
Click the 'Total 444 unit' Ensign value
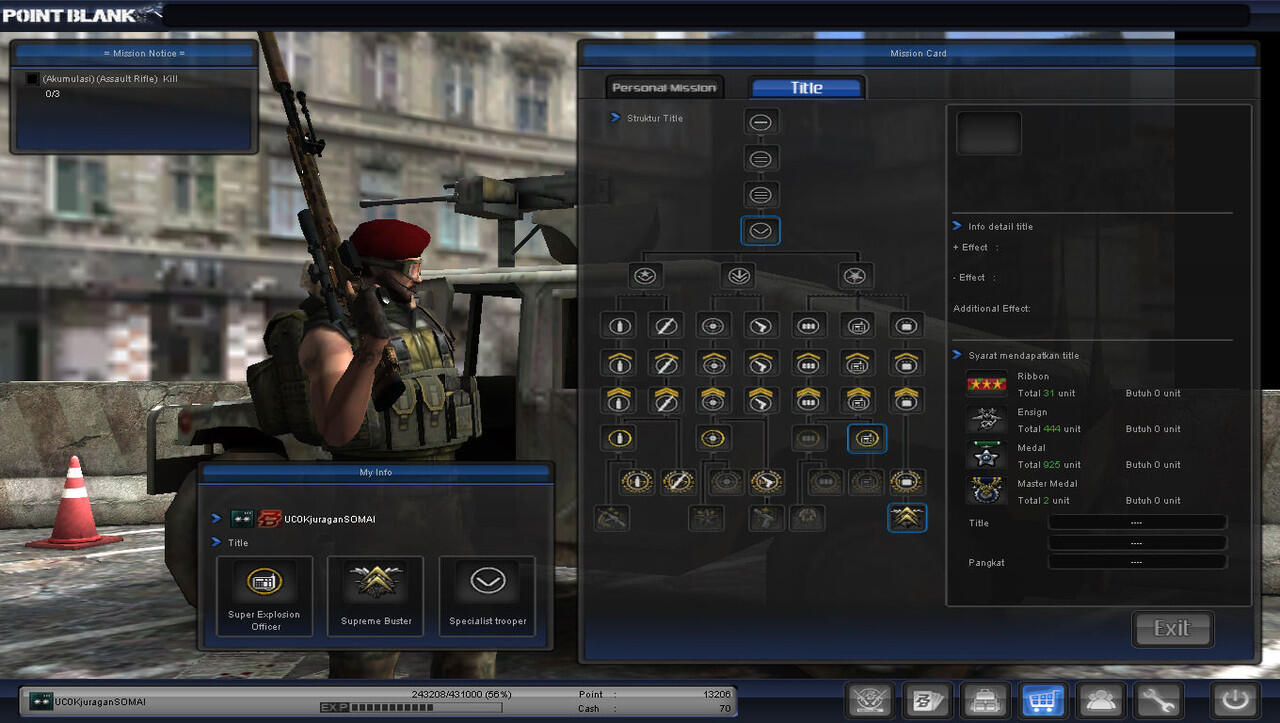[1049, 429]
